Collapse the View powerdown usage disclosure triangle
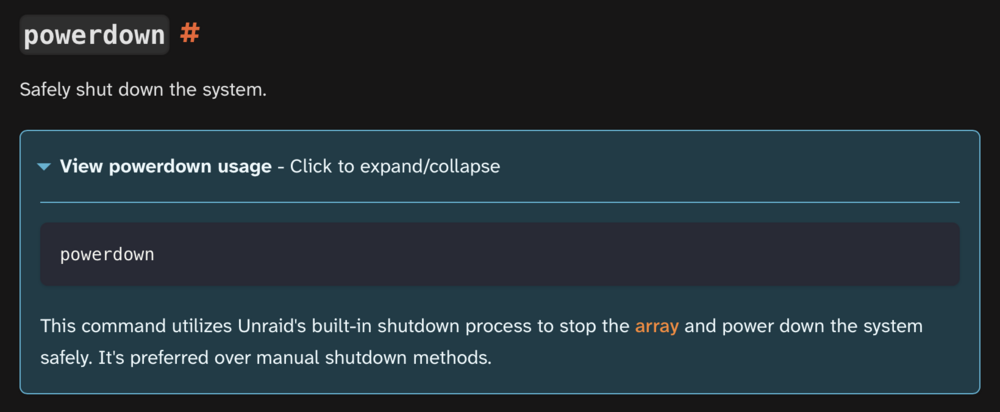 pos(43,167)
